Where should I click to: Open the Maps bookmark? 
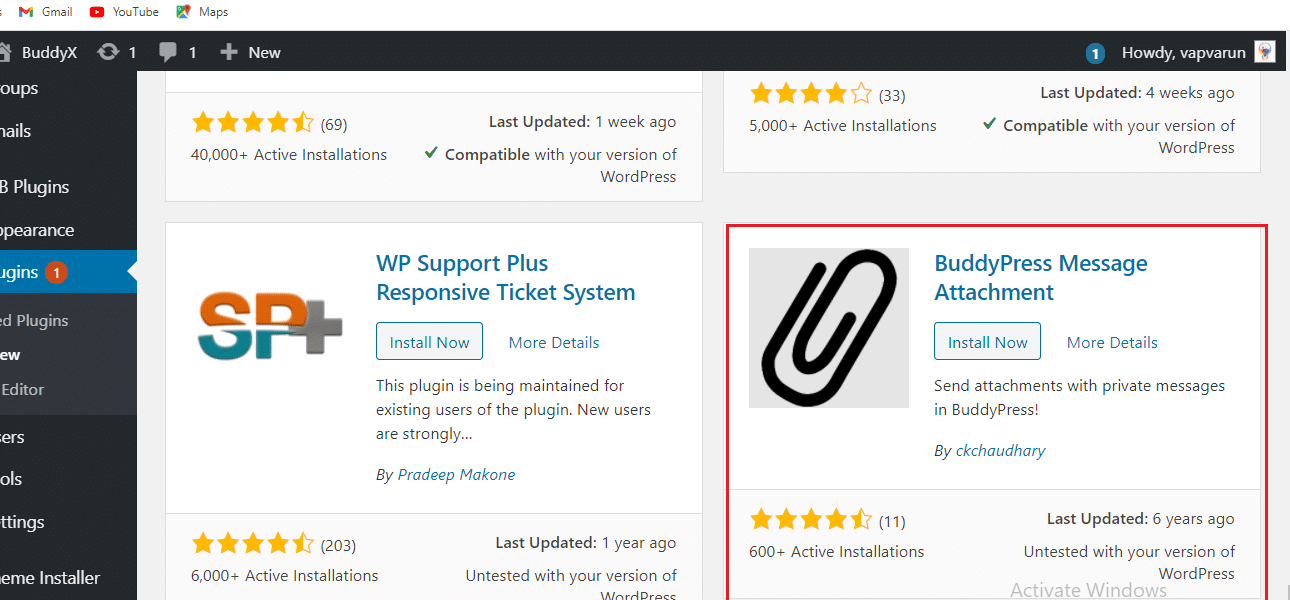coord(202,12)
